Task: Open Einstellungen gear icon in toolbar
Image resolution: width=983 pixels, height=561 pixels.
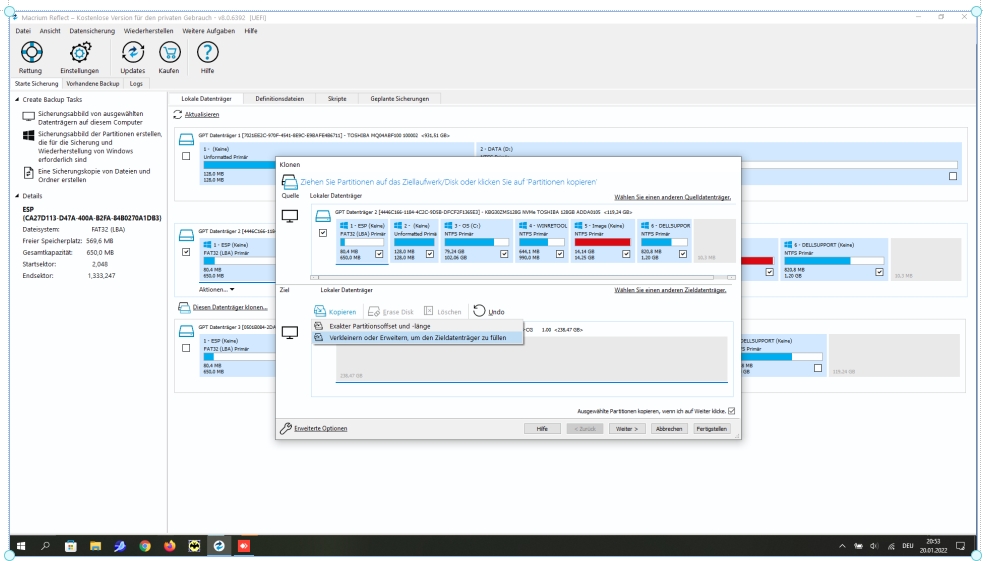Action: (80, 52)
